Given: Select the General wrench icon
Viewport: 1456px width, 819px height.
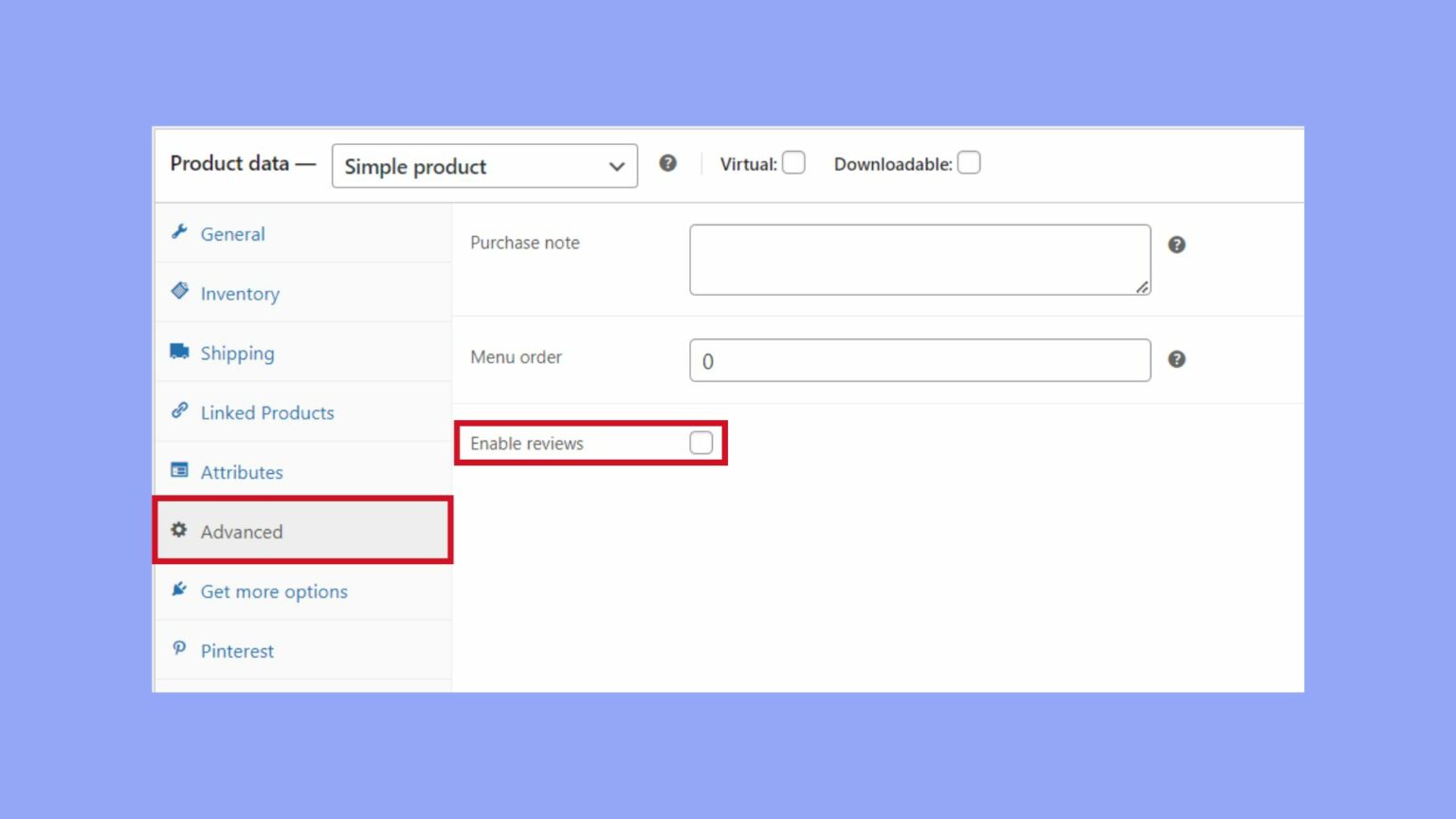Looking at the screenshot, I should point(180,231).
